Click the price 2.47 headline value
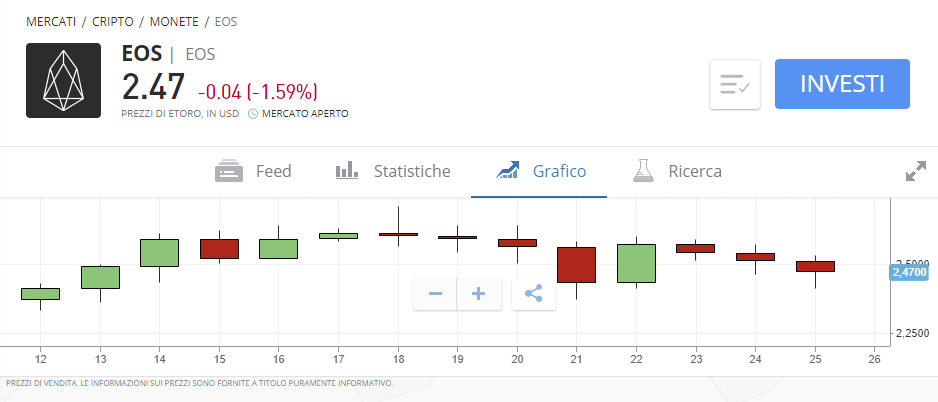 (154, 87)
